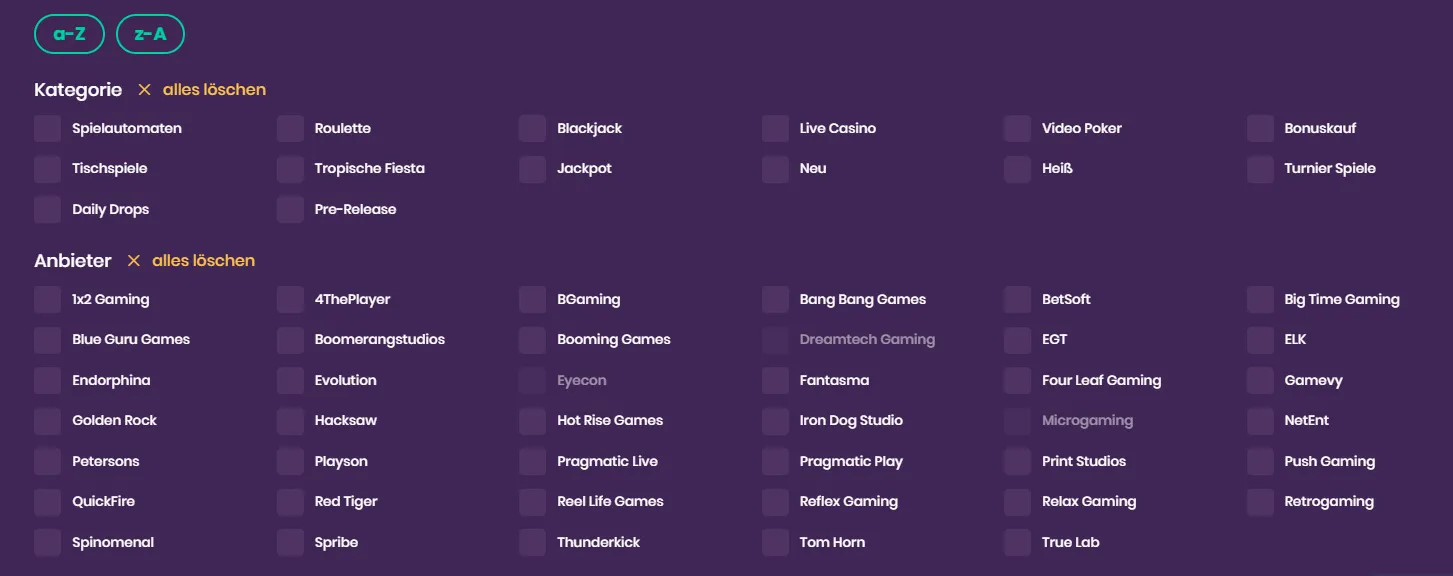The height and width of the screenshot is (576, 1453).
Task: Tick the Push Gaming checkbox
Action: coord(1260,462)
